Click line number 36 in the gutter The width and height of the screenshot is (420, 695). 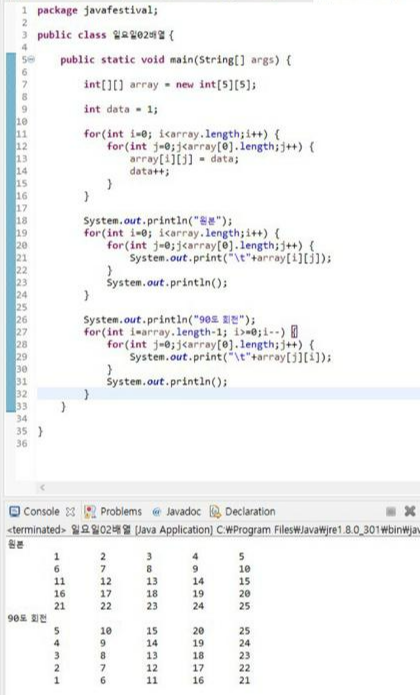click(x=22, y=443)
